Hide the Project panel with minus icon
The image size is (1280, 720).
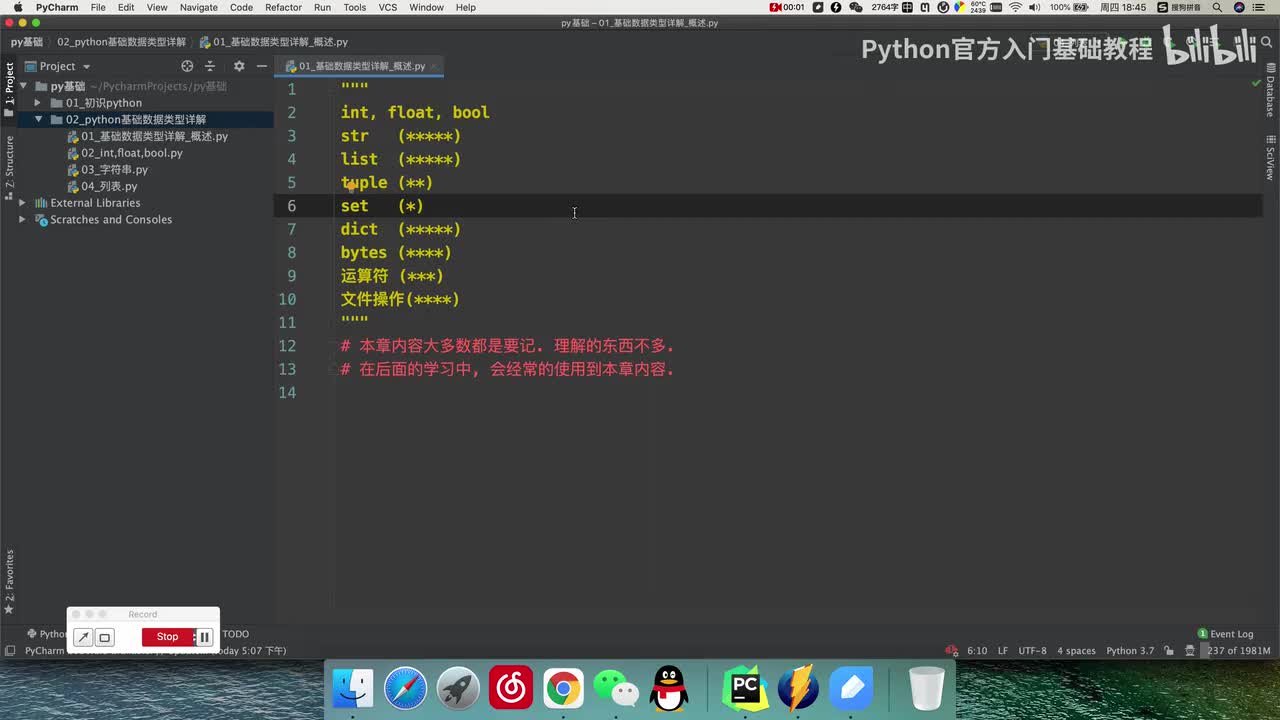pyautogui.click(x=262, y=66)
